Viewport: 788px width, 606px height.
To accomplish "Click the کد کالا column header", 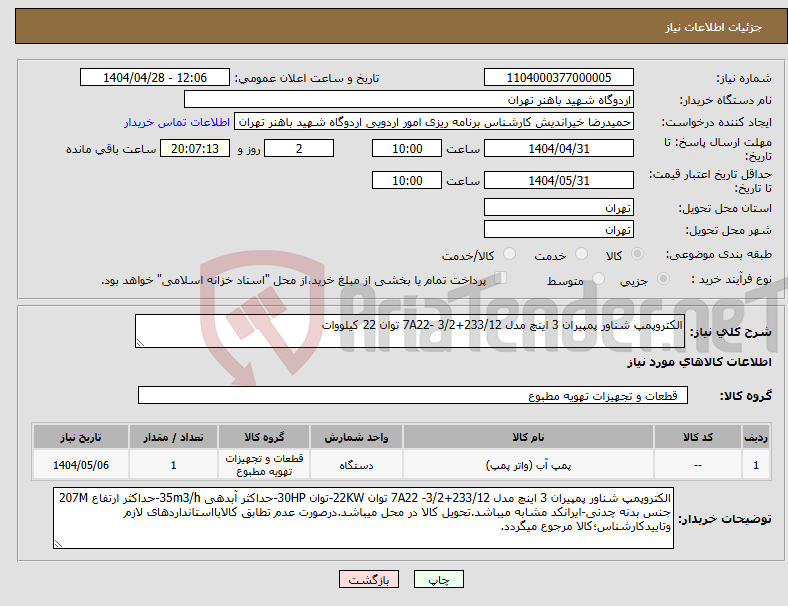I will click(698, 437).
